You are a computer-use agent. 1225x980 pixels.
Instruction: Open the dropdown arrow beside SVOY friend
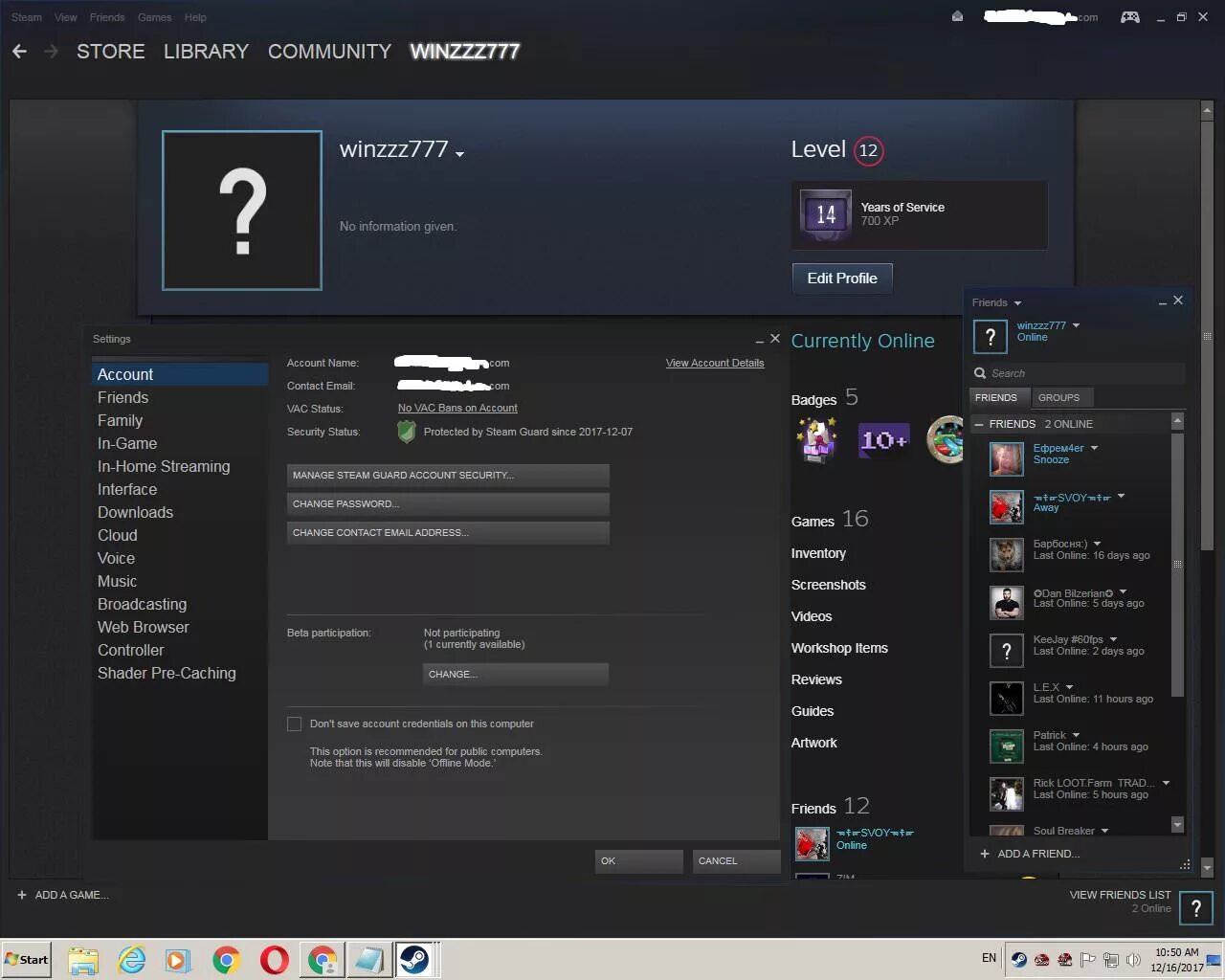[x=1121, y=496]
